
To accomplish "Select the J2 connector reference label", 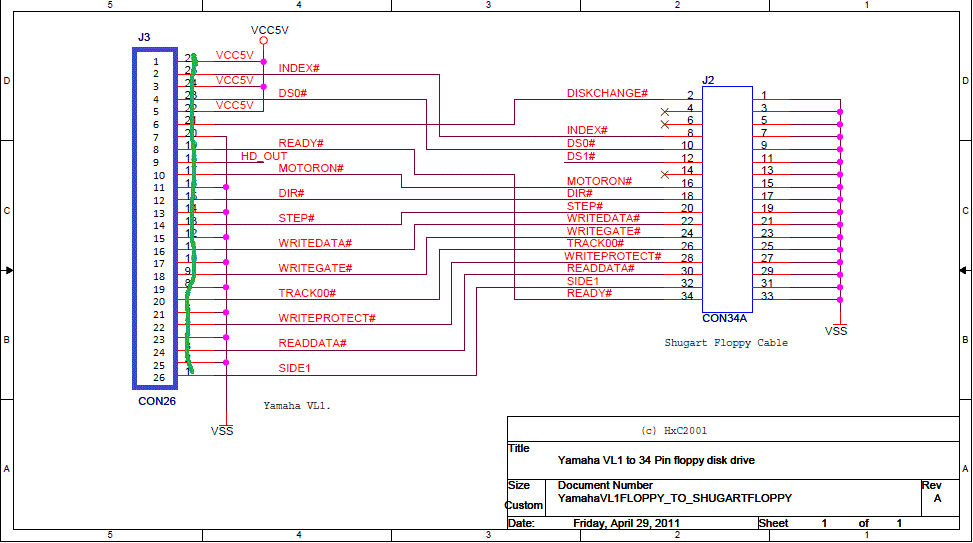I will coord(708,80).
